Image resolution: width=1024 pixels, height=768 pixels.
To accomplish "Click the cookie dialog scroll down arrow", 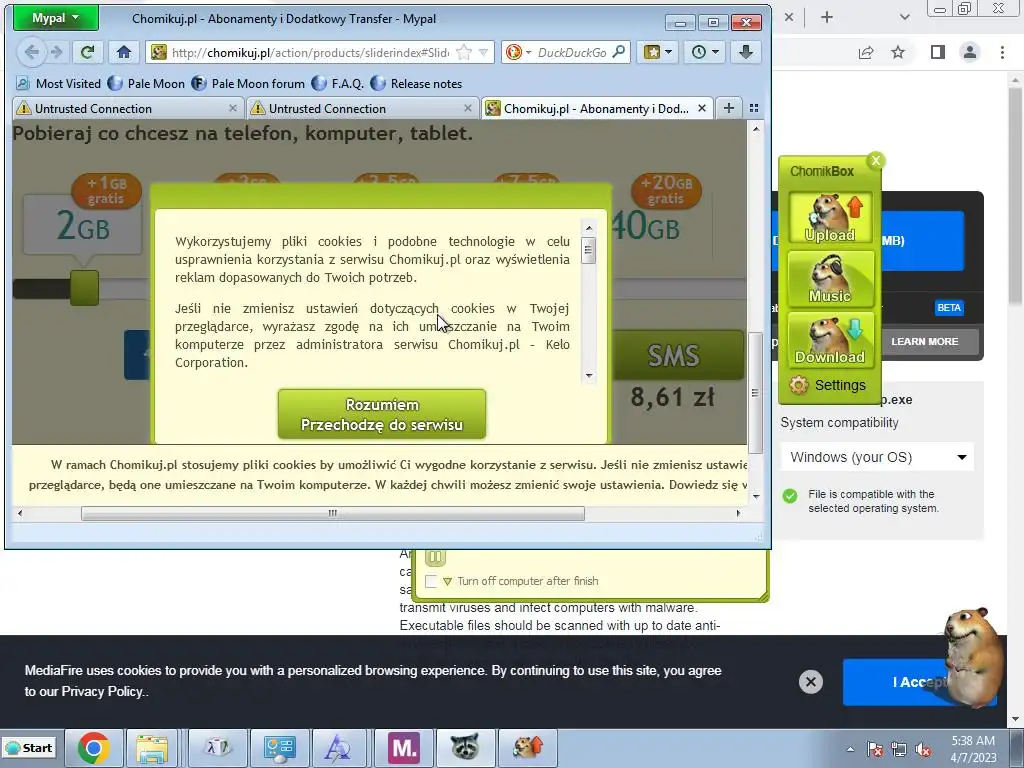I will pyautogui.click(x=589, y=376).
